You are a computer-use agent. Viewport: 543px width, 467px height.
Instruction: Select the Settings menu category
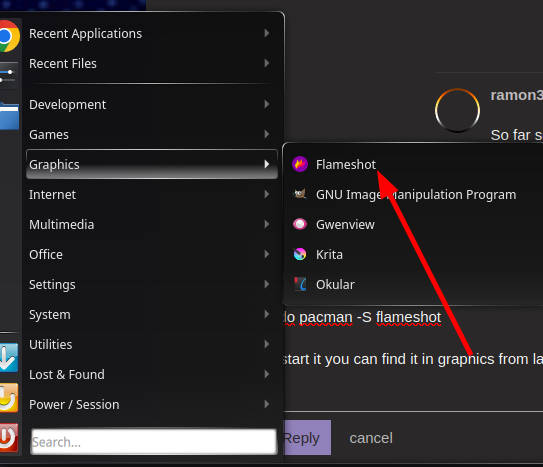(152, 285)
